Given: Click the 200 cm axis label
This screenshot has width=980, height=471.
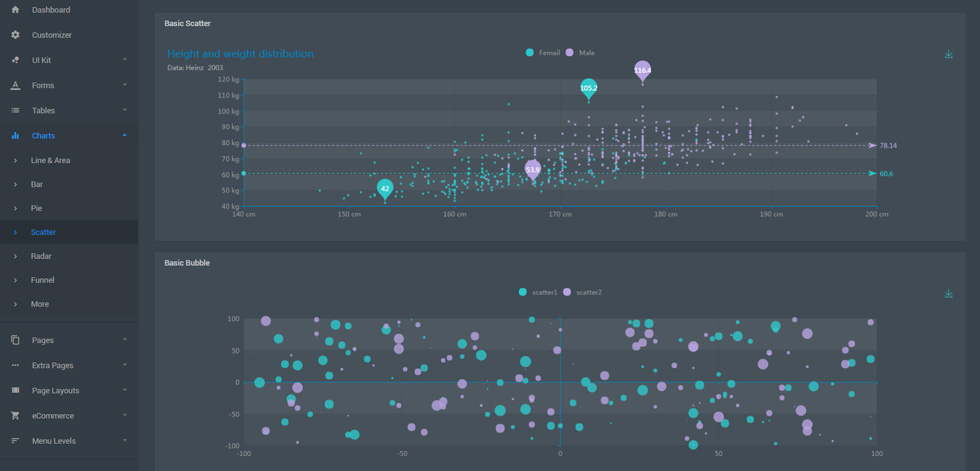Looking at the screenshot, I should point(876,214).
